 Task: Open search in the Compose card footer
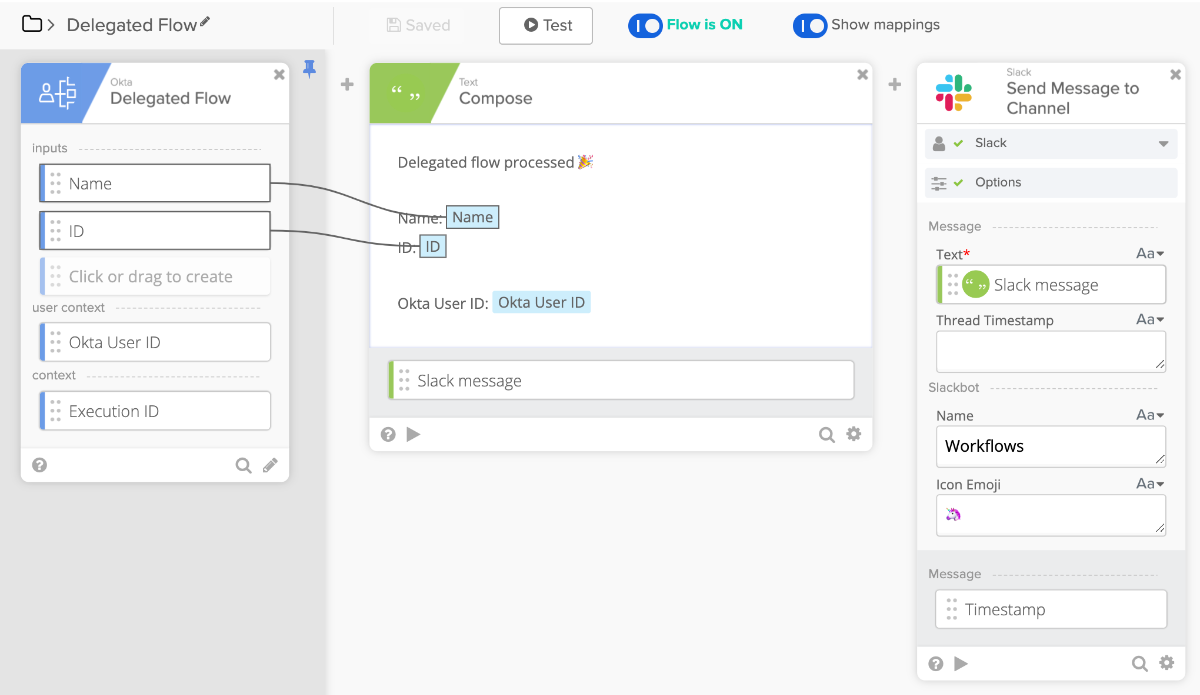826,434
